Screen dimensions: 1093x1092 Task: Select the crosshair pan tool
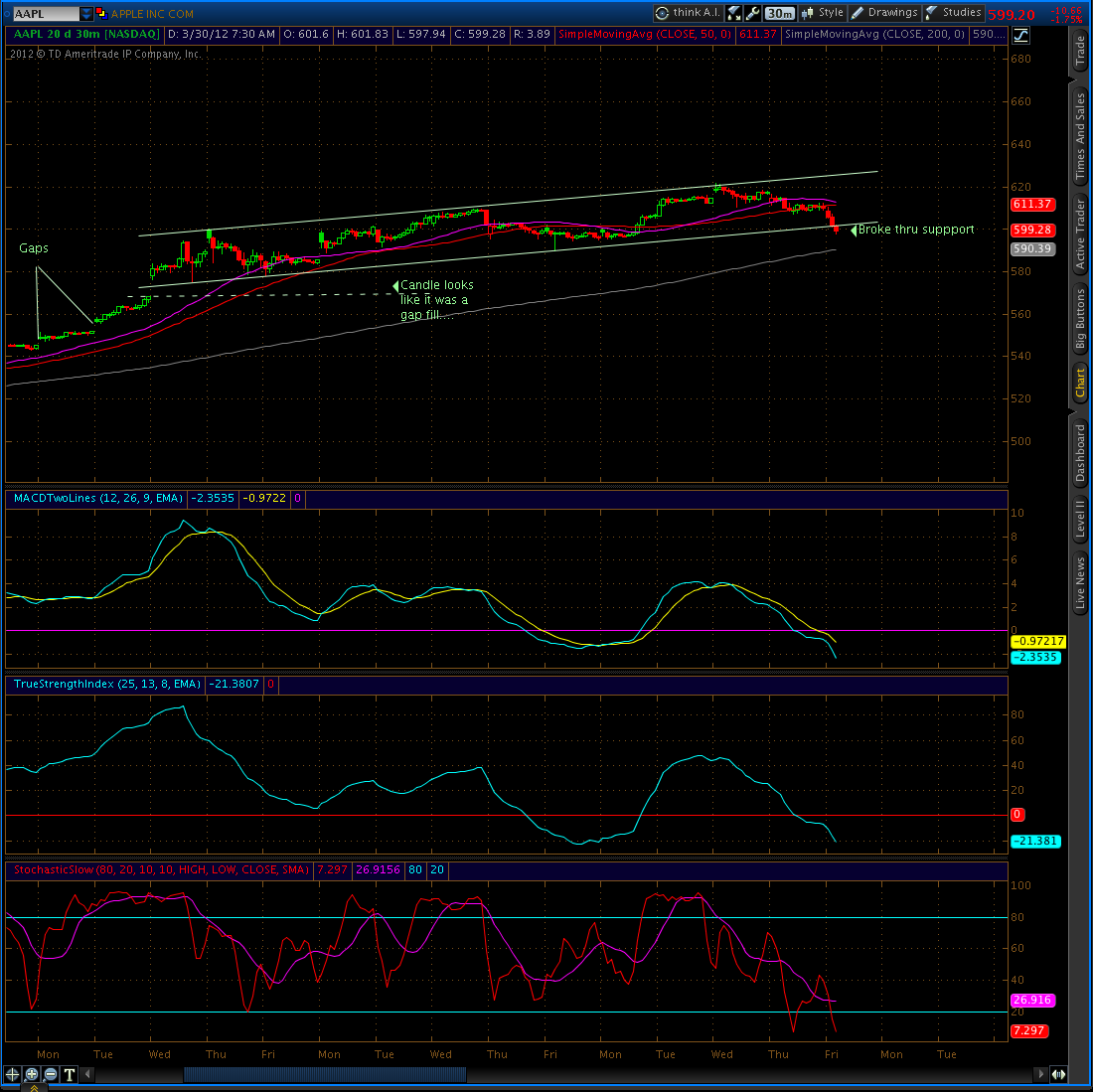pos(13,1074)
